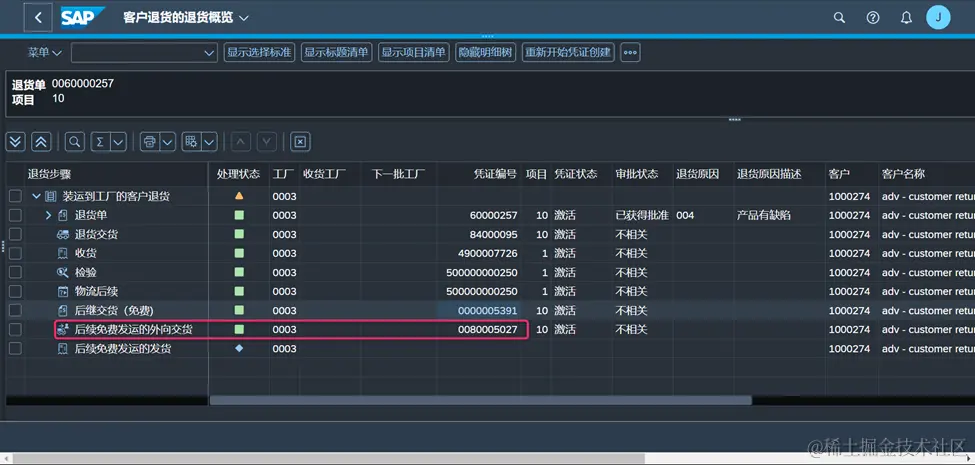The width and height of the screenshot is (975, 465).
Task: Click the icon beside 后继交货（免费）
Action: coord(63,310)
